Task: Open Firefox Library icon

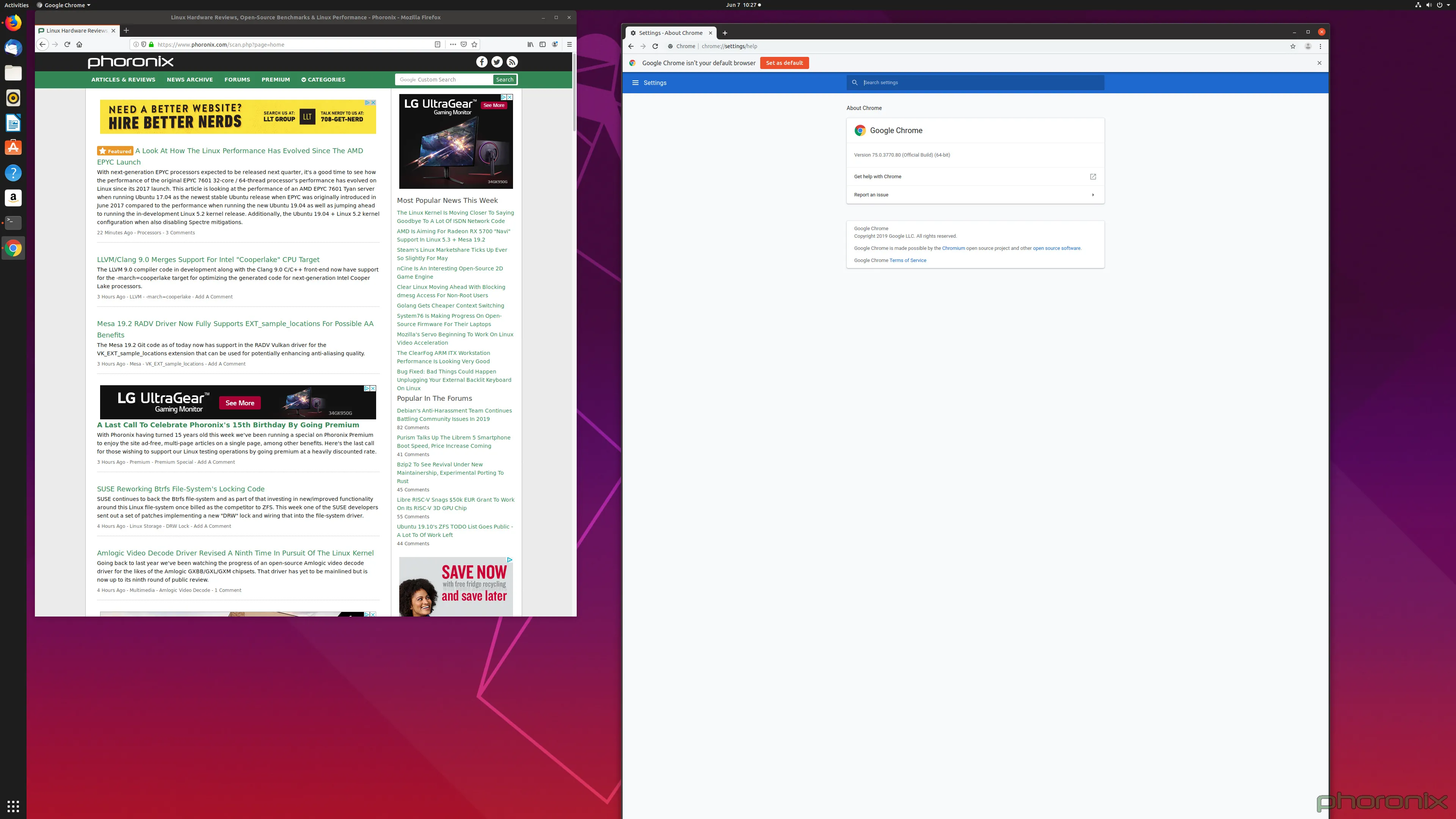Action: point(530,45)
